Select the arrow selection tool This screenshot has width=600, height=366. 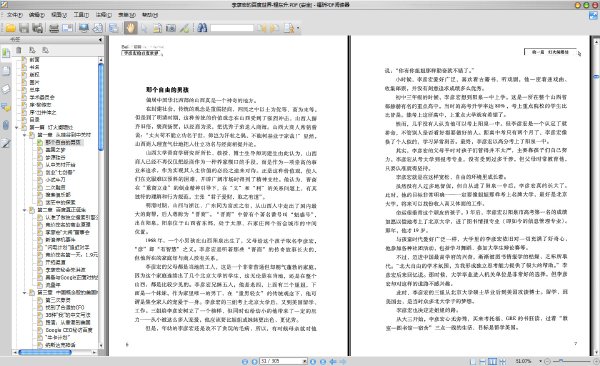pyautogui.click(x=144, y=28)
